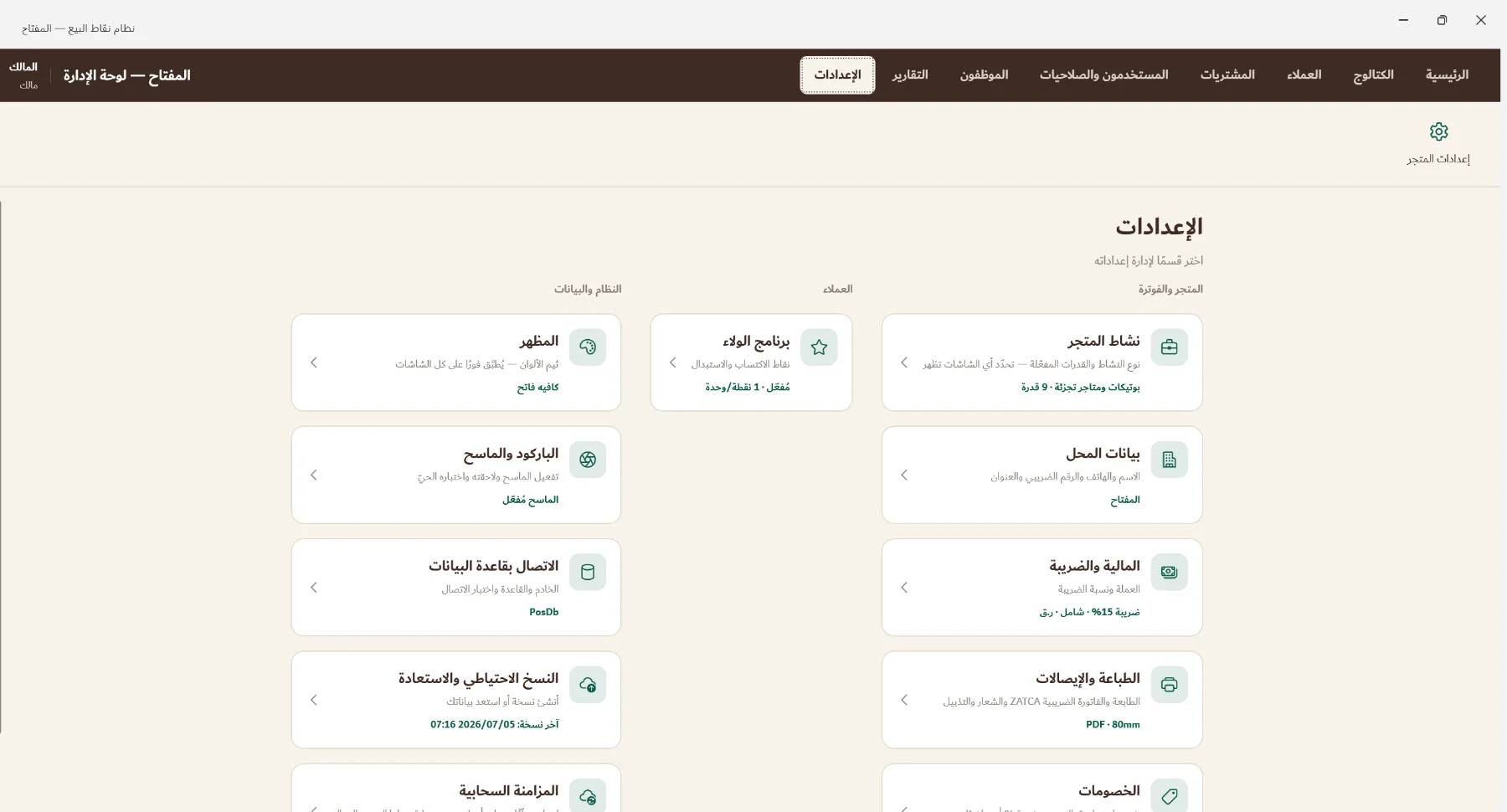
Task: Open the الرئيسية tab
Action: (1447, 75)
